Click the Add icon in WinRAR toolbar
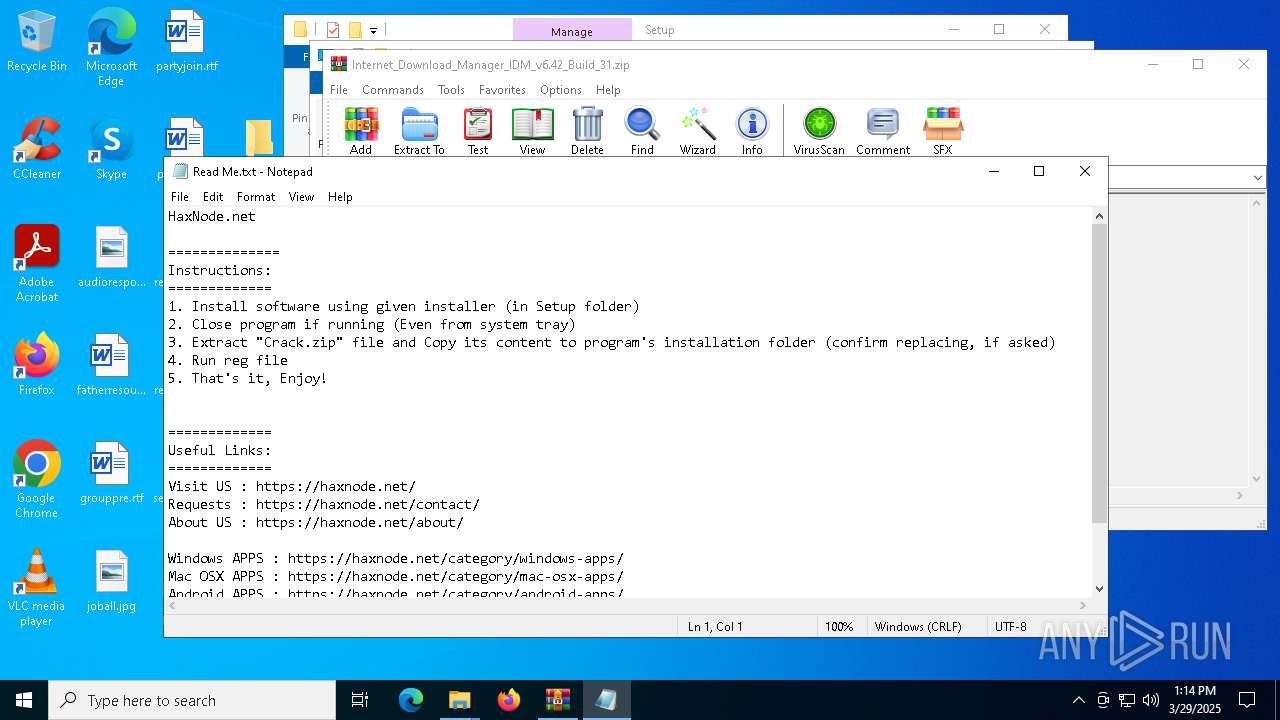 (361, 131)
